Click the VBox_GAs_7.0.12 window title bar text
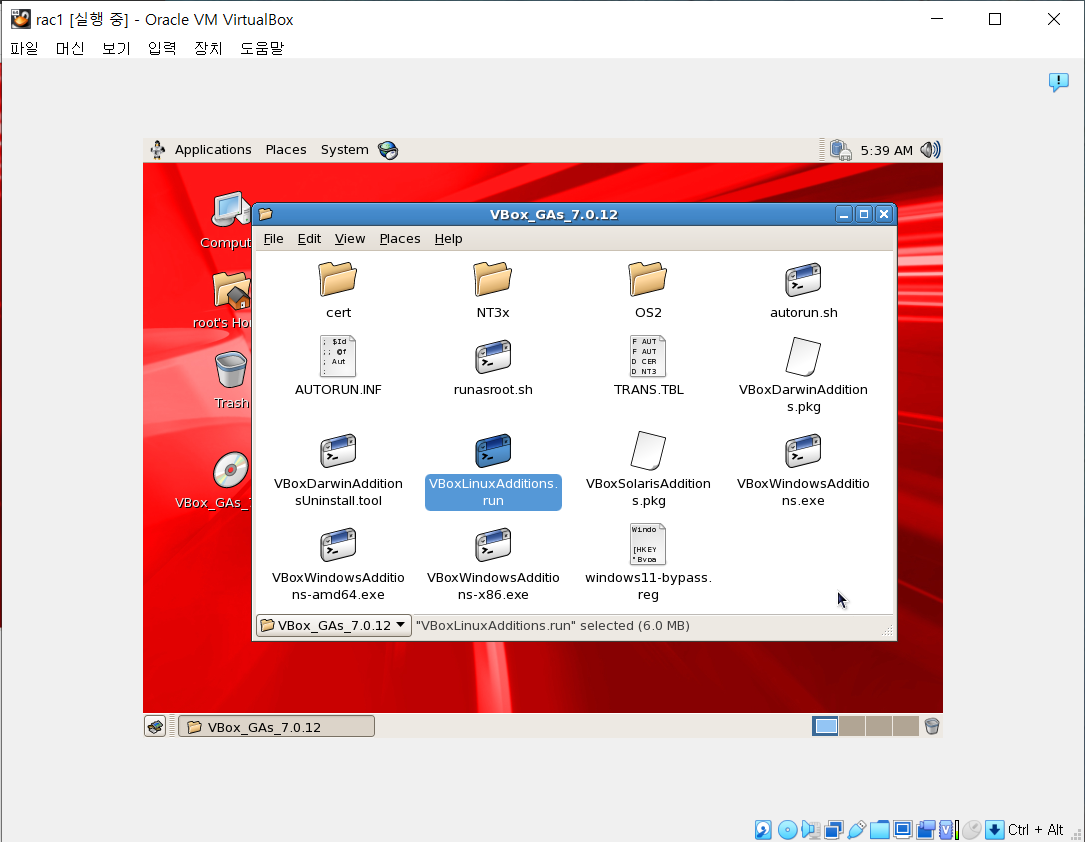1085x842 pixels. pyautogui.click(x=554, y=214)
